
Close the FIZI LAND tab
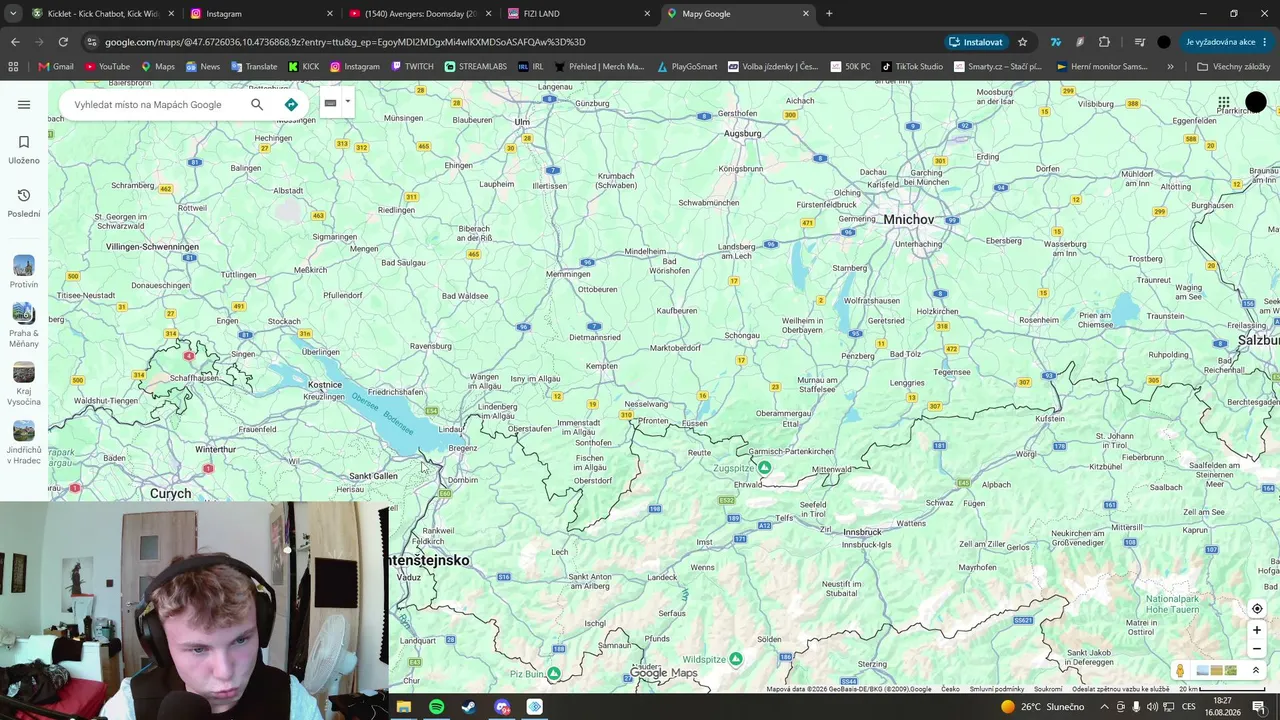(647, 13)
